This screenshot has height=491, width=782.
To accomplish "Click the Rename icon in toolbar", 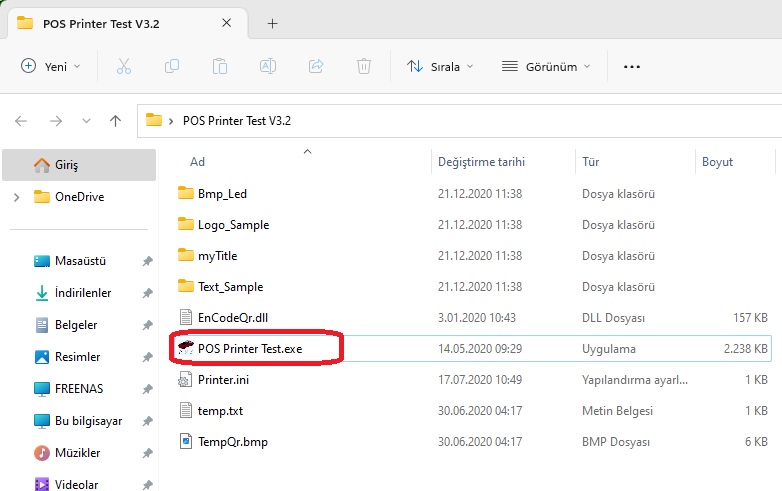I will (268, 66).
